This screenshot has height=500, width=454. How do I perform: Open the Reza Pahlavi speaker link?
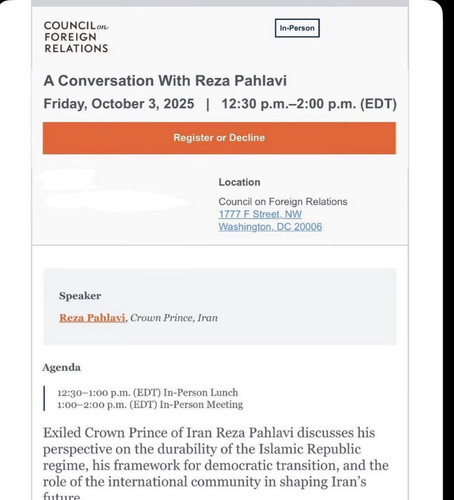coord(92,318)
